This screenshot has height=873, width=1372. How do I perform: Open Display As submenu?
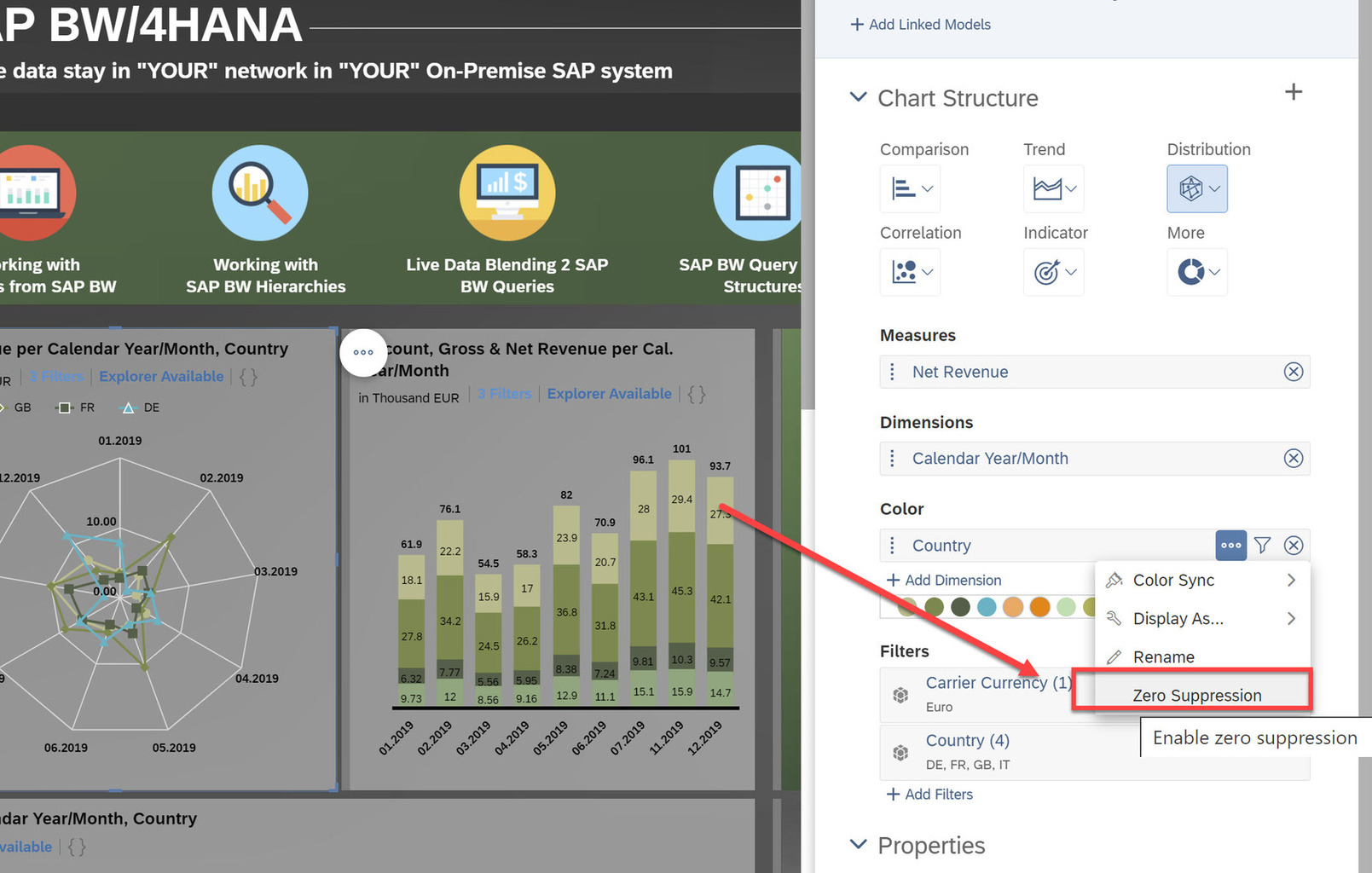1202,618
